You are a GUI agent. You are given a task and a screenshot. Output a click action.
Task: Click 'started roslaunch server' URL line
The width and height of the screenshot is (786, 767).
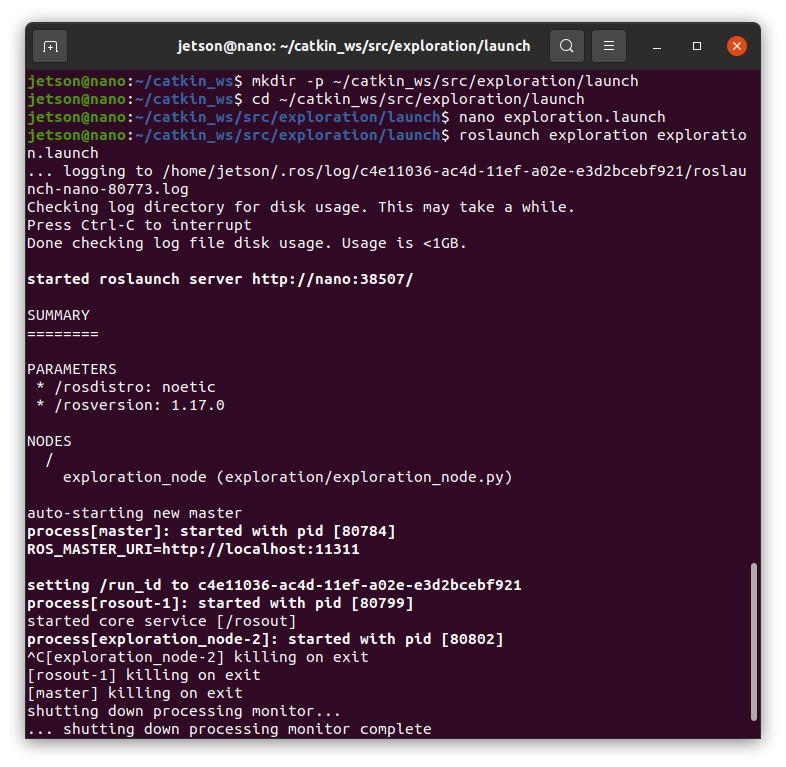220,279
